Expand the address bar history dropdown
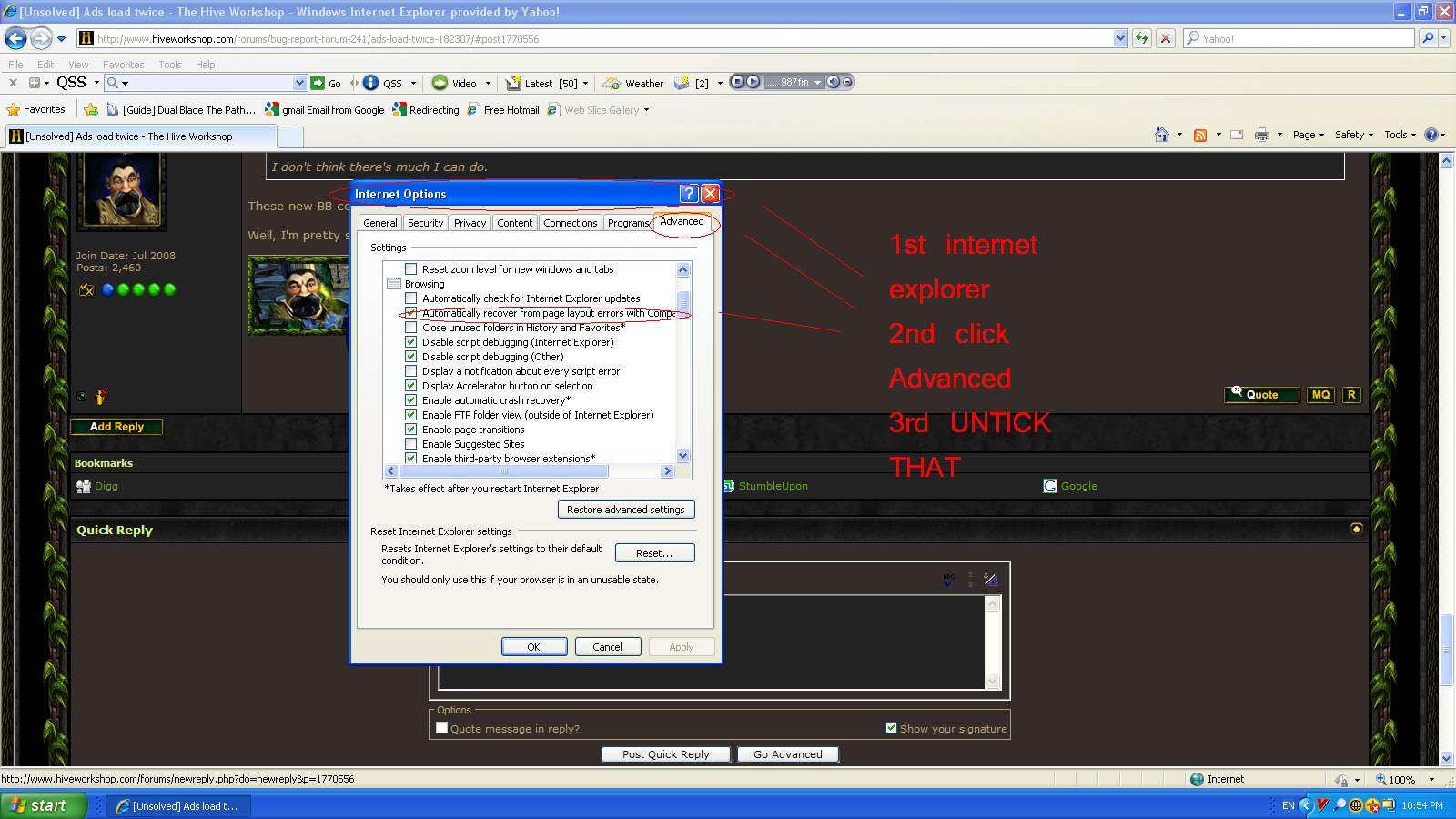1456x819 pixels. click(x=1120, y=38)
